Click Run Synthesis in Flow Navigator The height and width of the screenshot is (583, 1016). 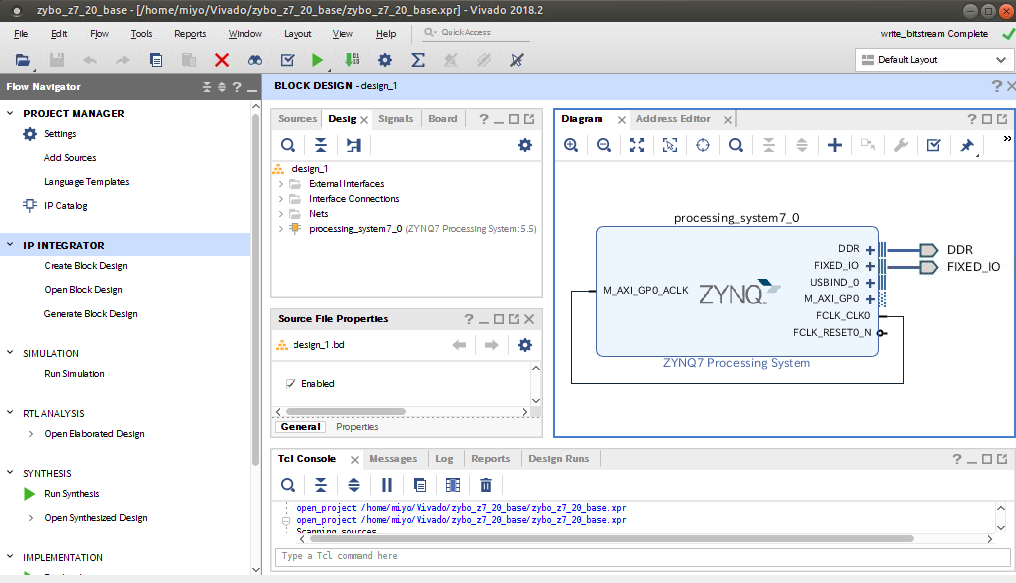click(x=72, y=494)
